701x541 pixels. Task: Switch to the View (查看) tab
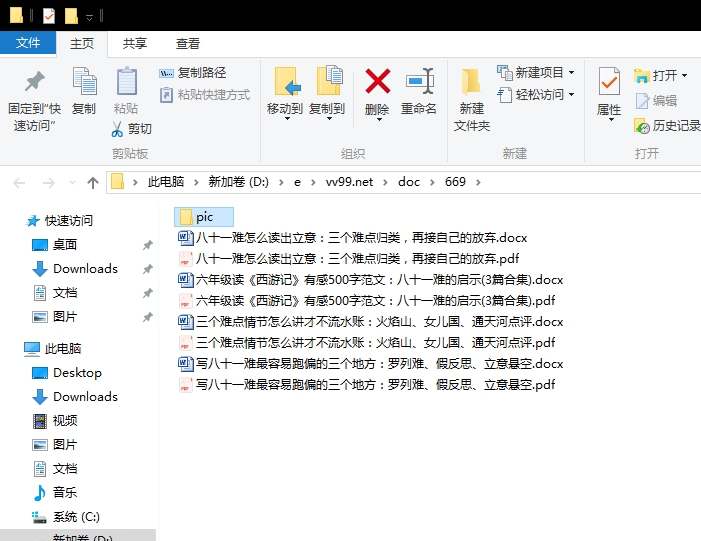point(188,43)
